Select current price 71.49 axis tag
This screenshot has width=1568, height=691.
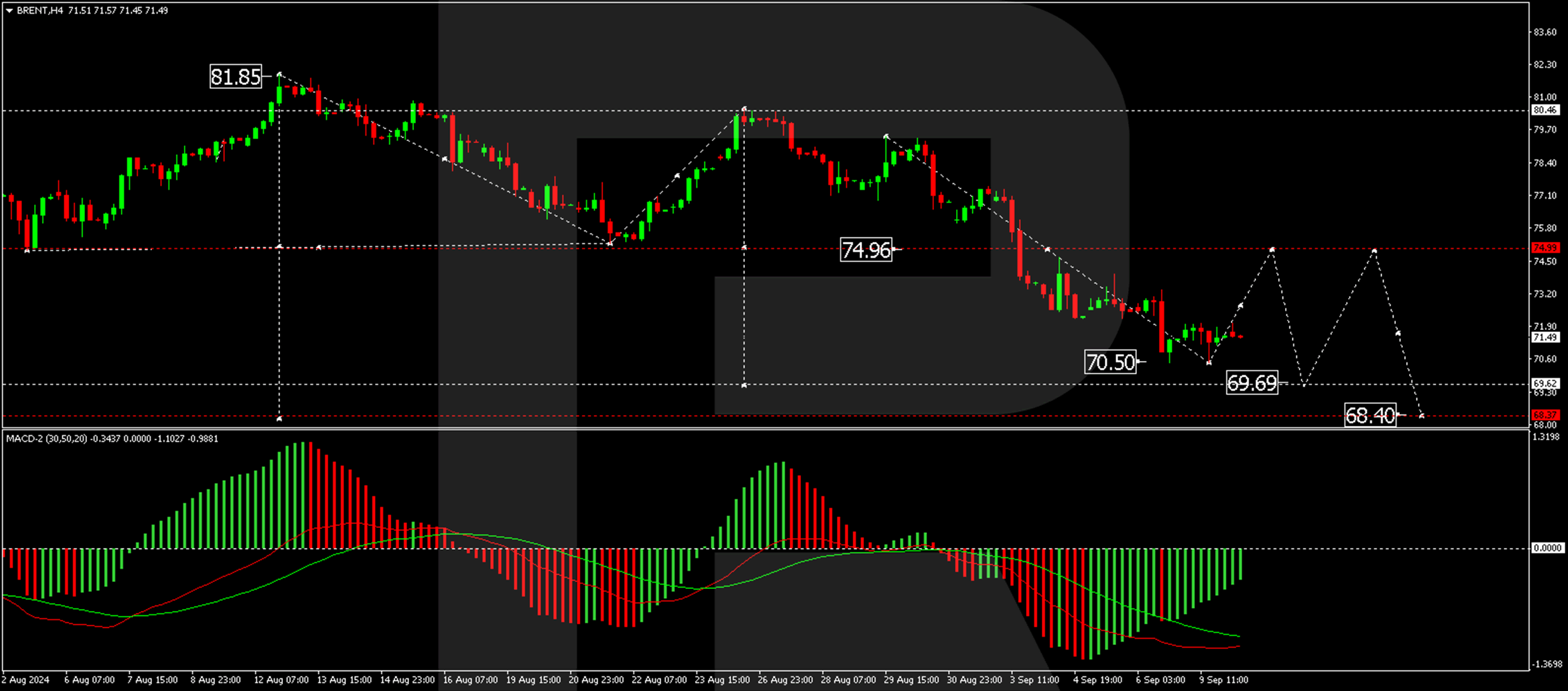(x=1545, y=338)
